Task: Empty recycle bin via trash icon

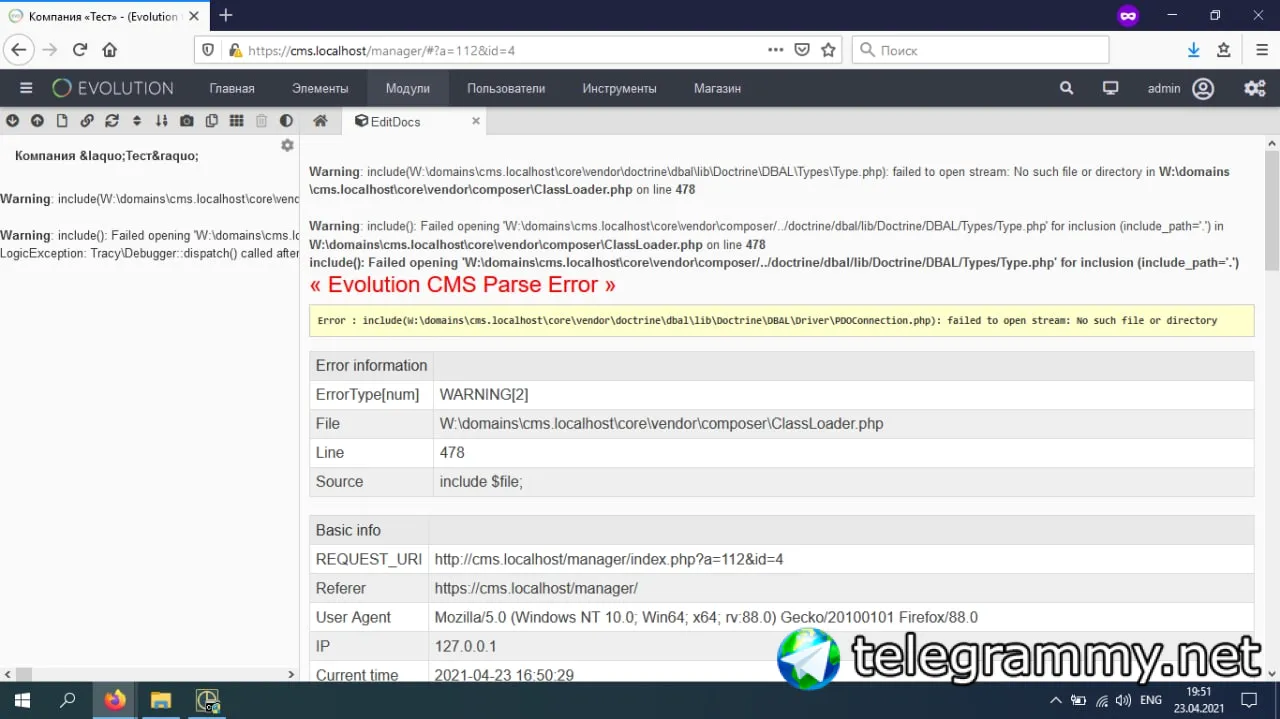Action: click(x=262, y=121)
